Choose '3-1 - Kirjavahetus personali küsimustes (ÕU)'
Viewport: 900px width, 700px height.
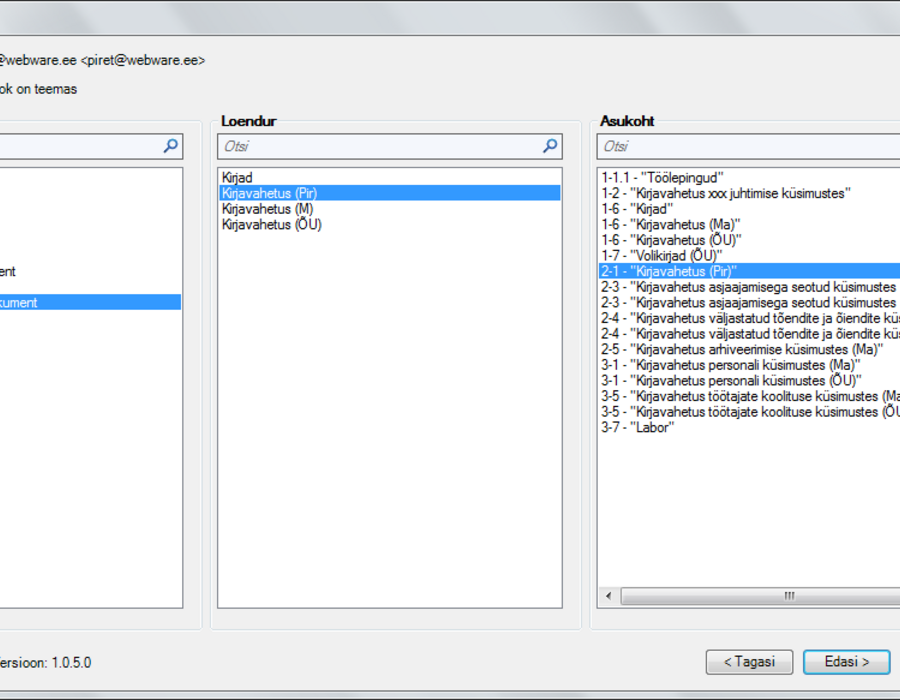point(750,380)
